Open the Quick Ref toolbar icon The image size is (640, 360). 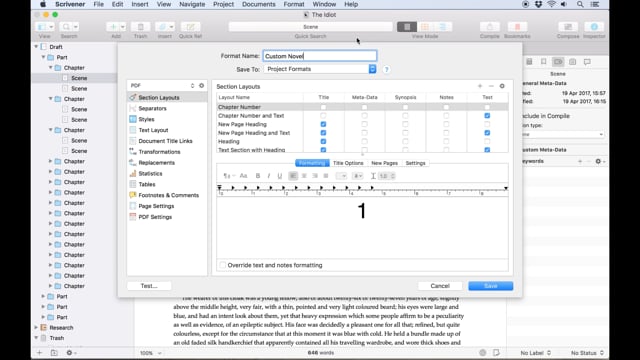(x=190, y=27)
